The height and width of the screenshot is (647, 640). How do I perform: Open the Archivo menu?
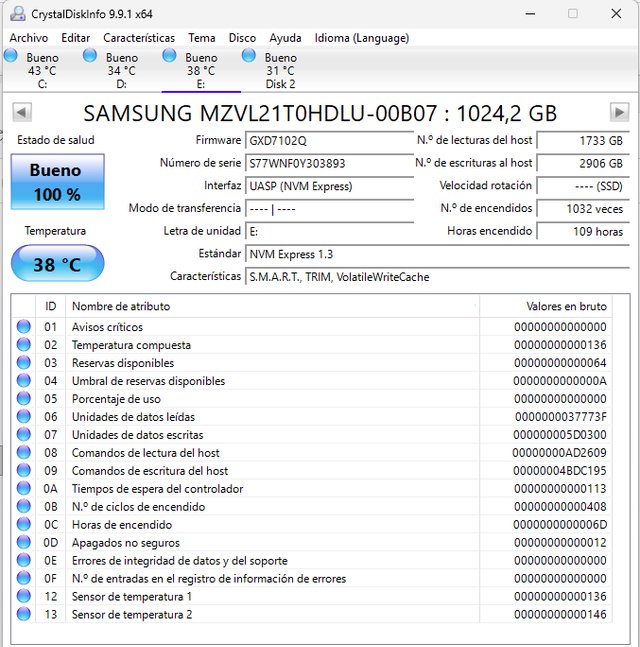(28, 38)
